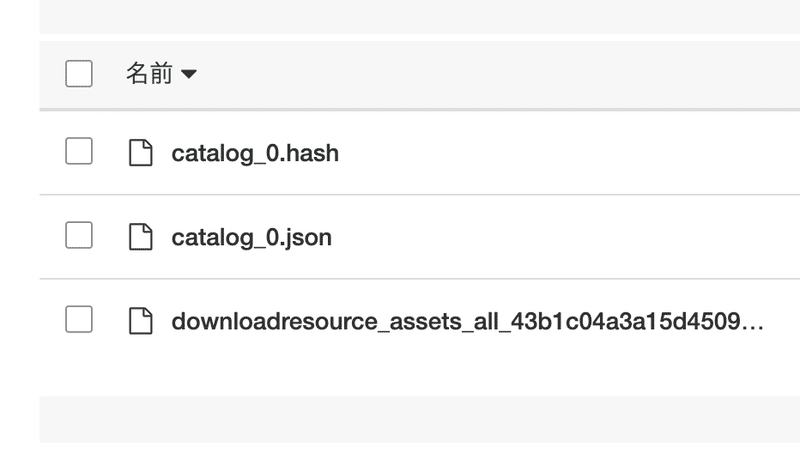Toggle the sort arrow beside 名前
This screenshot has height=458, width=800.
point(188,75)
